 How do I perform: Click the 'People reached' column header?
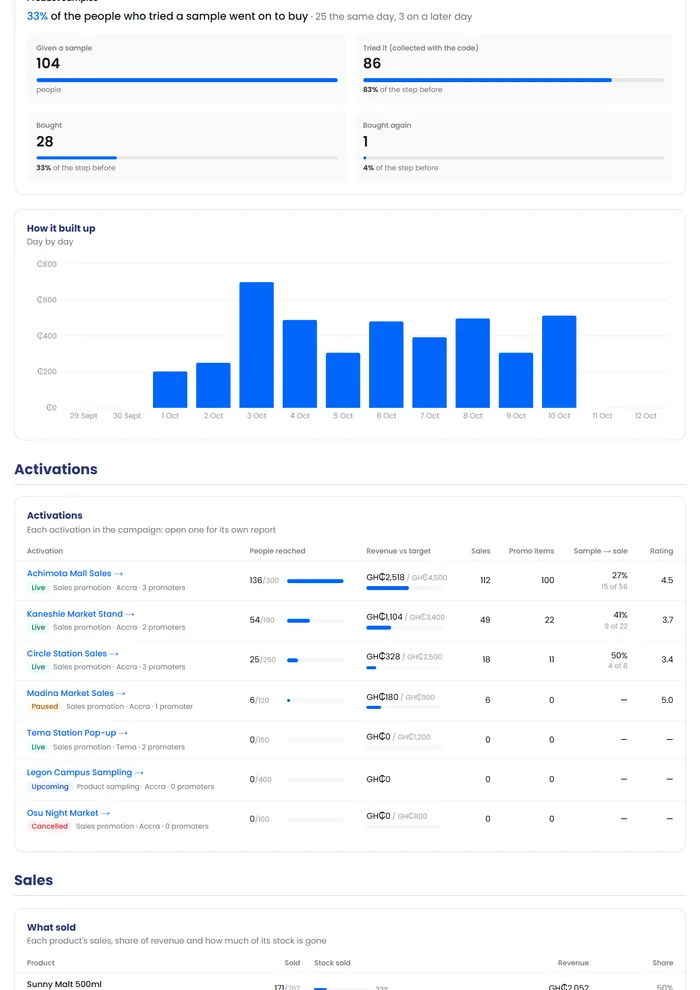pyautogui.click(x=277, y=551)
